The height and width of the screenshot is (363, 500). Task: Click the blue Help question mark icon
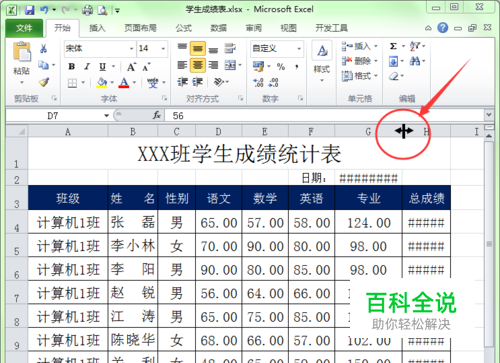point(443,28)
